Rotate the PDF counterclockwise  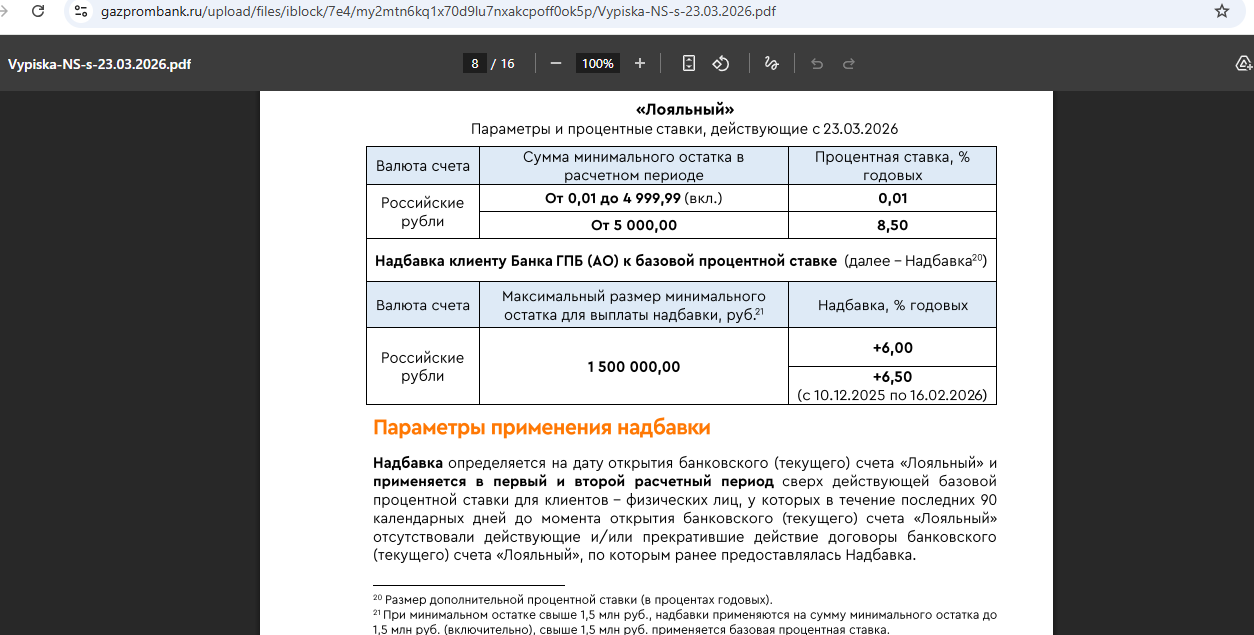click(x=721, y=63)
